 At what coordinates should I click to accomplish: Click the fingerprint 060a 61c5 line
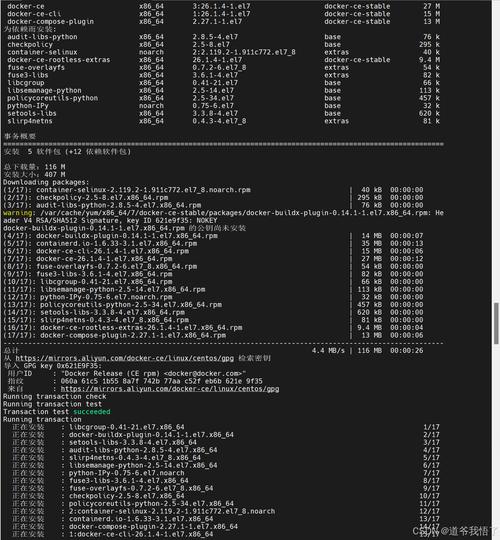tap(162, 381)
